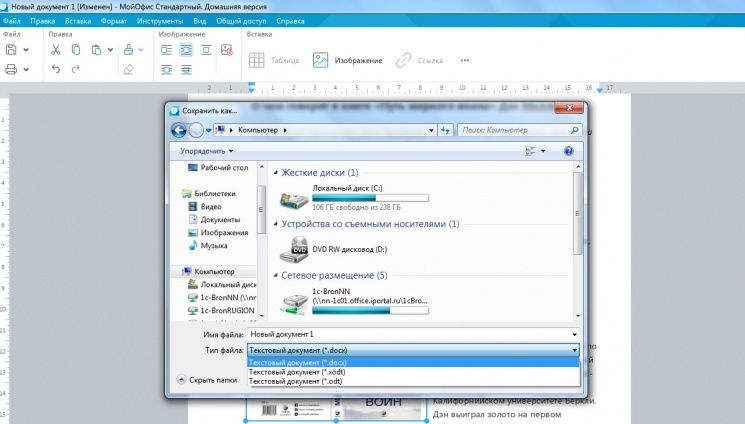The height and width of the screenshot is (424, 745).
Task: Click the Изображение insert button
Action: pyautogui.click(x=347, y=60)
